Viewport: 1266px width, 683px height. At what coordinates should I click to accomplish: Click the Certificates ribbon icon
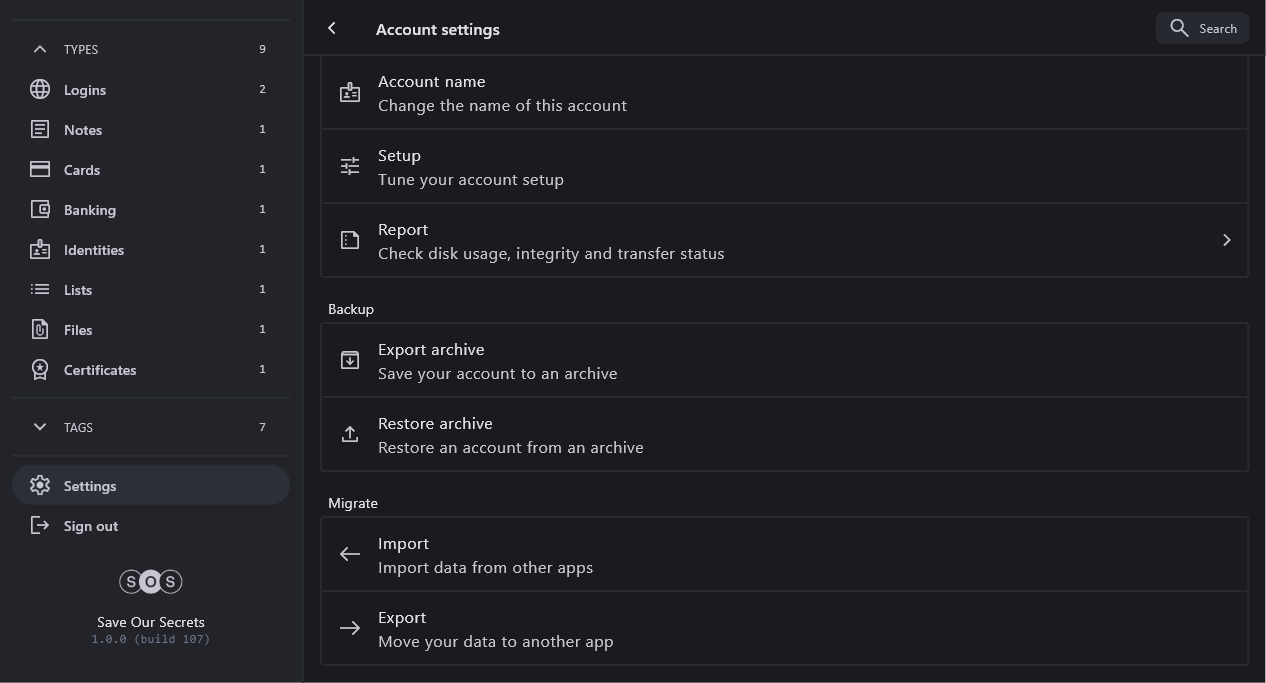click(x=40, y=369)
